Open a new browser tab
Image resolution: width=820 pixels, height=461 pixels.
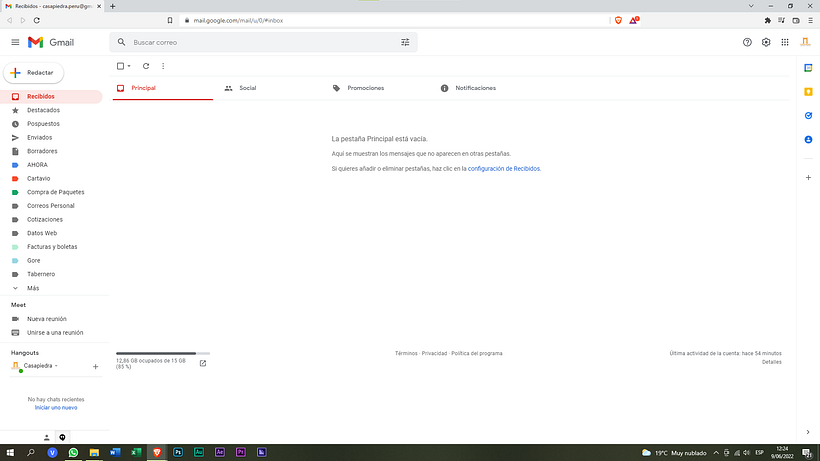[112, 6]
